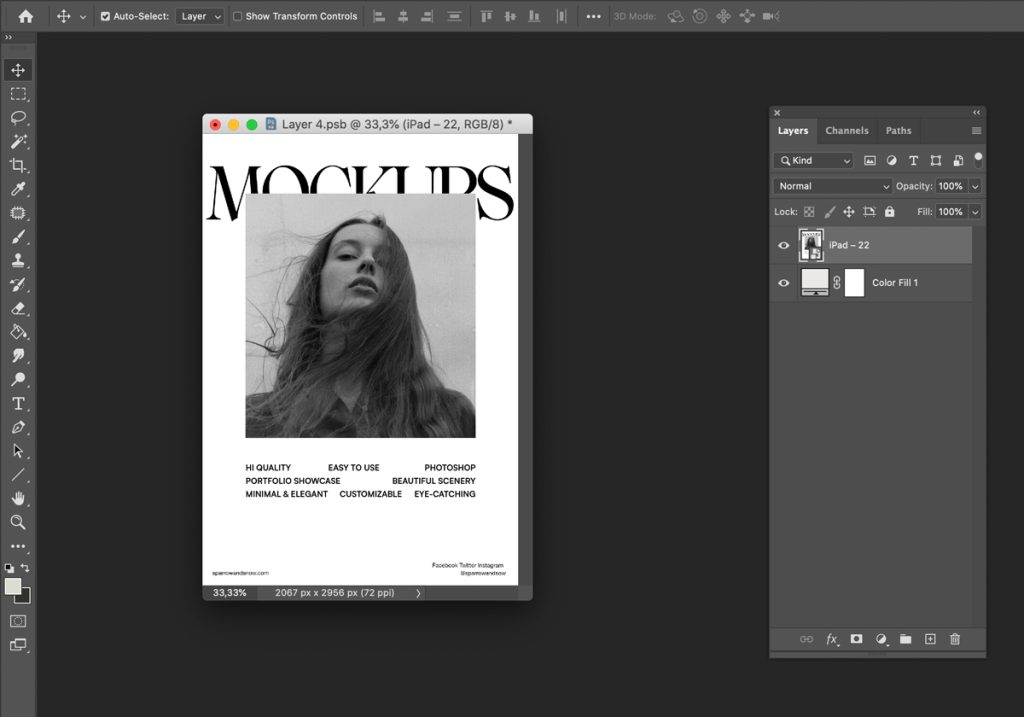This screenshot has height=717, width=1024.
Task: Create a new layer
Action: pyautogui.click(x=930, y=639)
